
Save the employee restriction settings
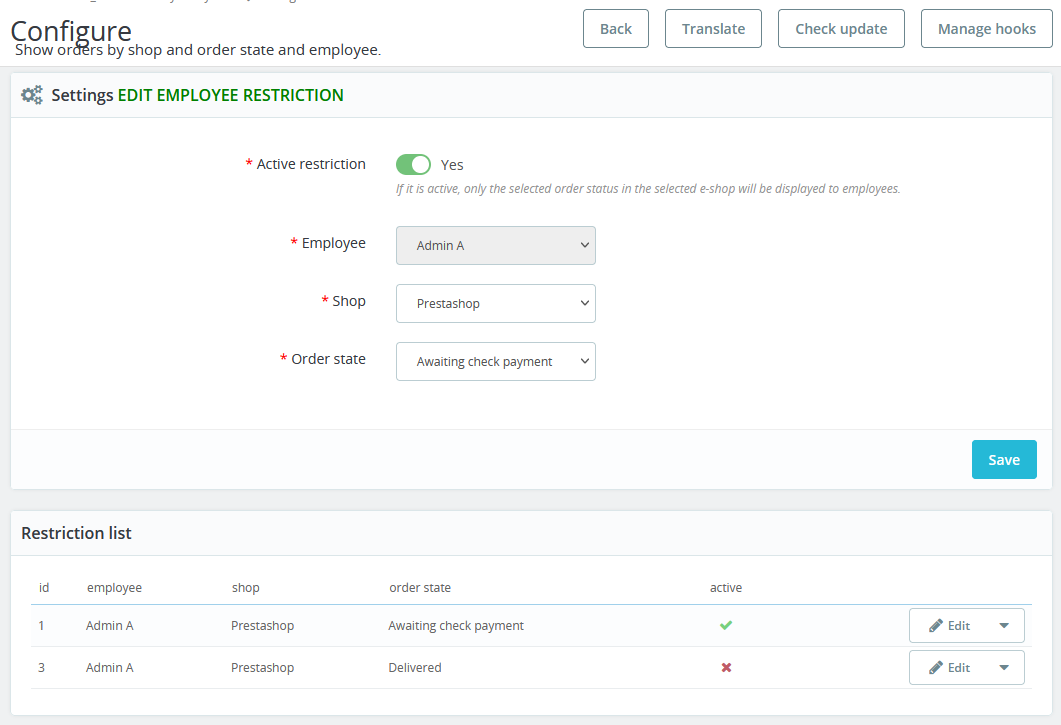point(1003,460)
